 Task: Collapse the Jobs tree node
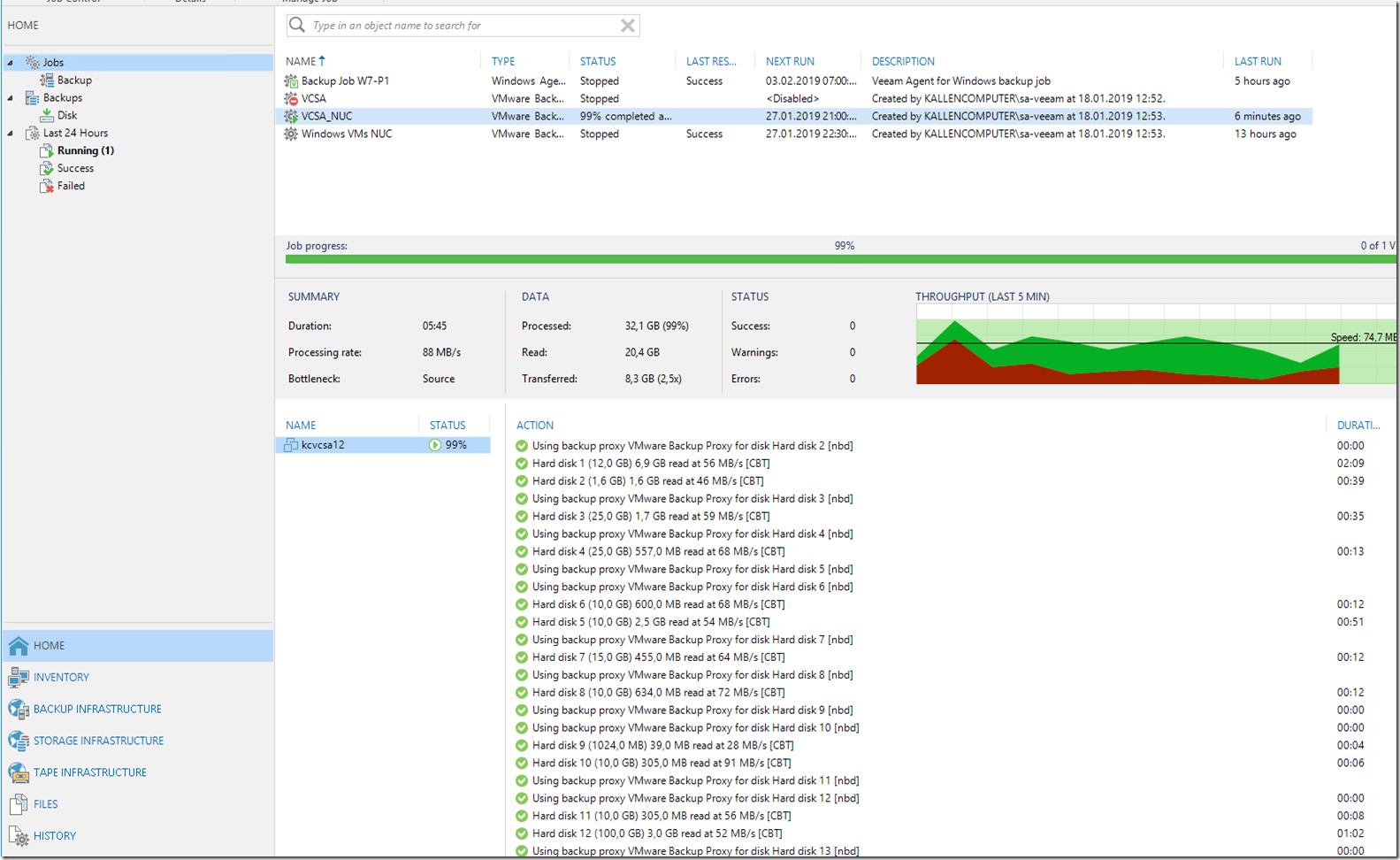pyautogui.click(x=11, y=63)
